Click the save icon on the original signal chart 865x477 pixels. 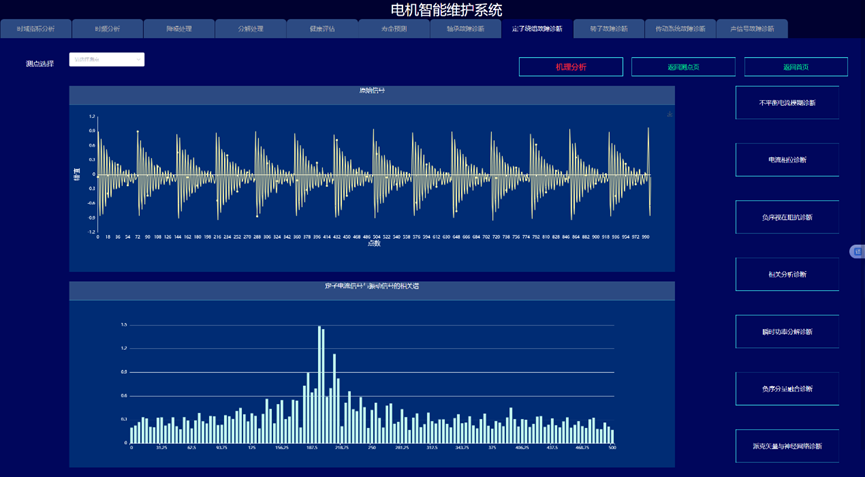coord(669,115)
